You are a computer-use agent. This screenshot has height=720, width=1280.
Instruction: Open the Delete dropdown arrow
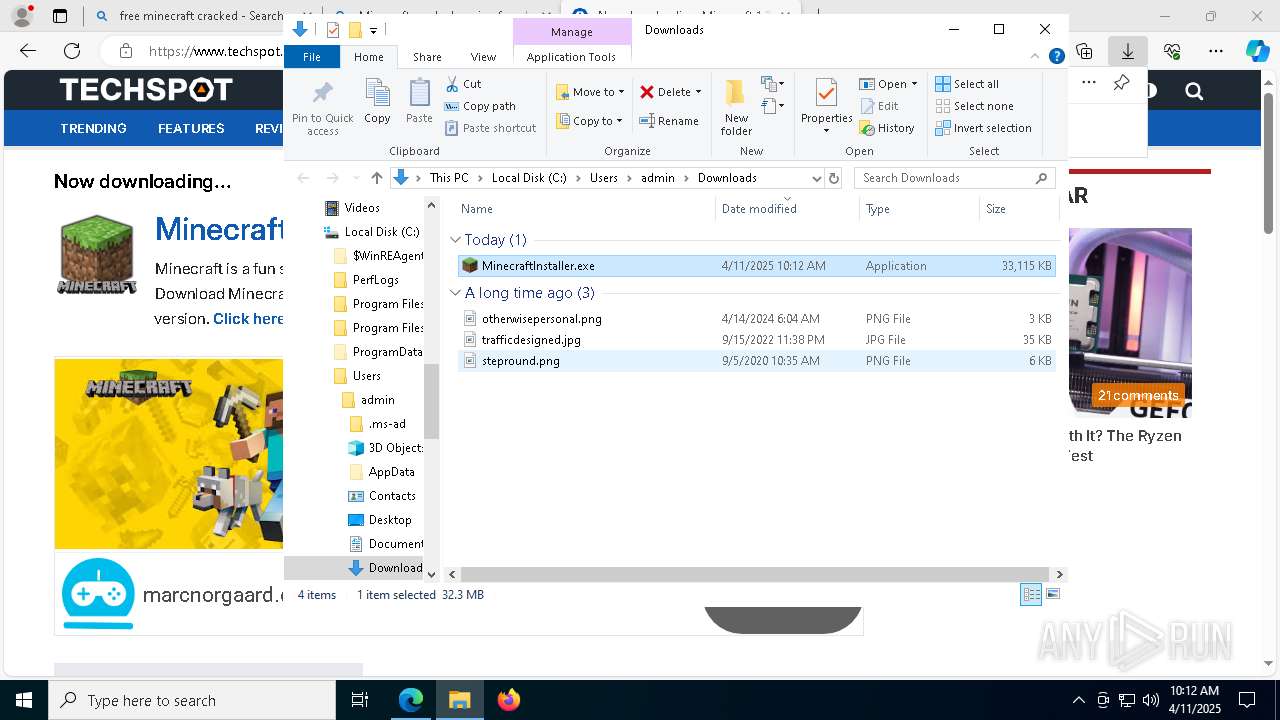(698, 92)
